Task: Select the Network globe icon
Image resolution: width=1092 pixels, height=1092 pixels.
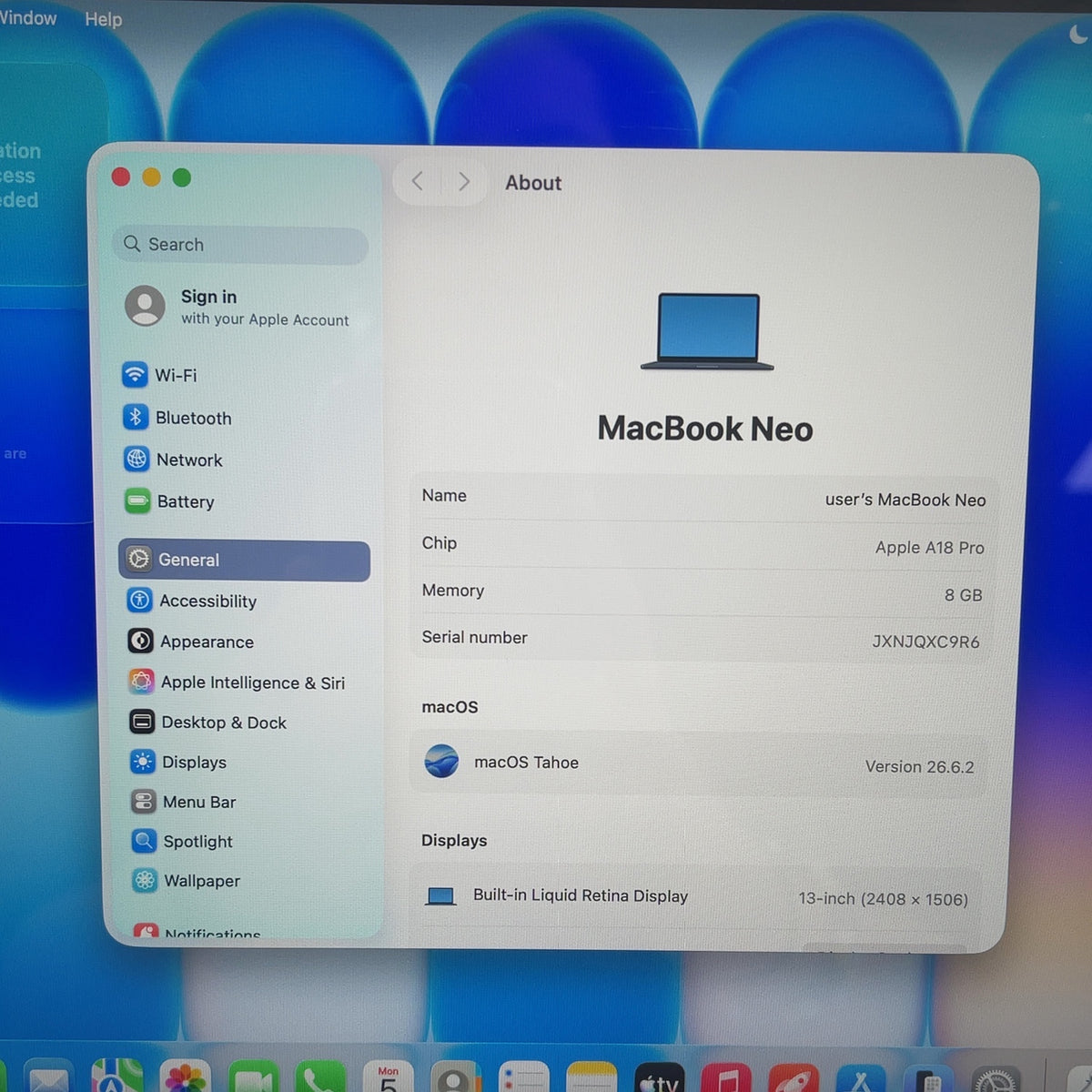Action: pos(136,460)
